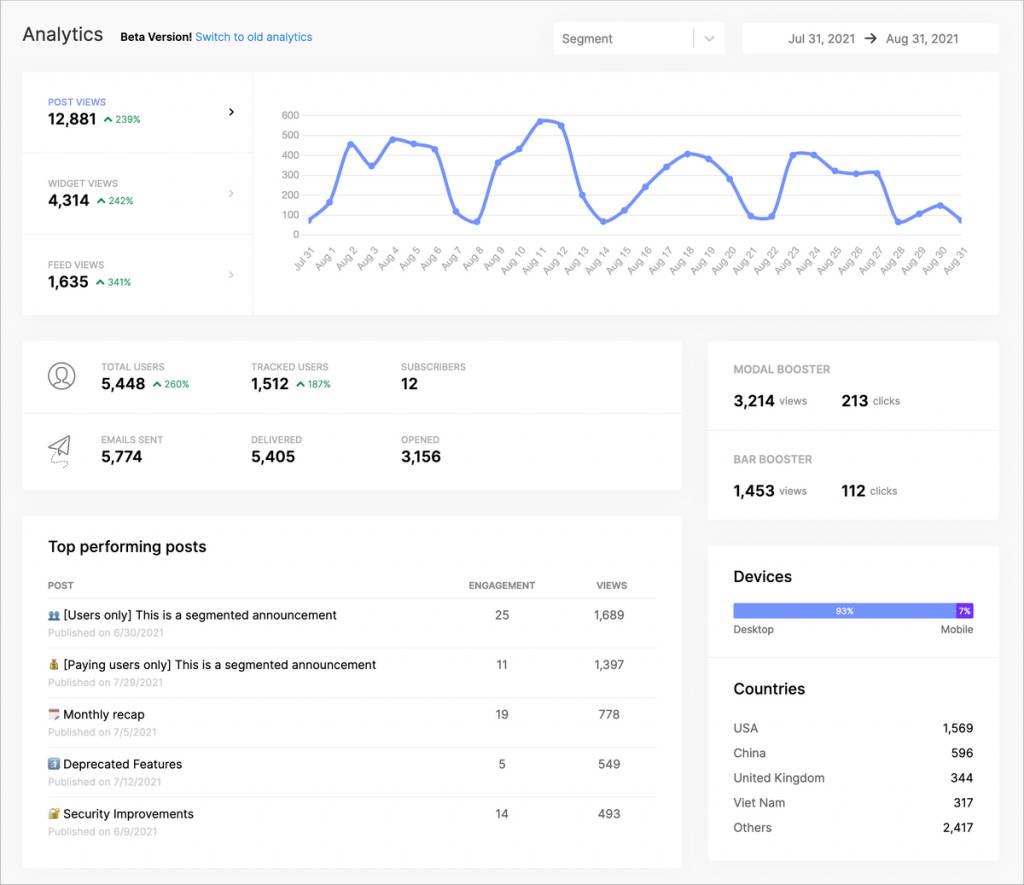This screenshot has width=1024, height=885.
Task: Click the green up arrow next to 187%
Action: coord(300,384)
